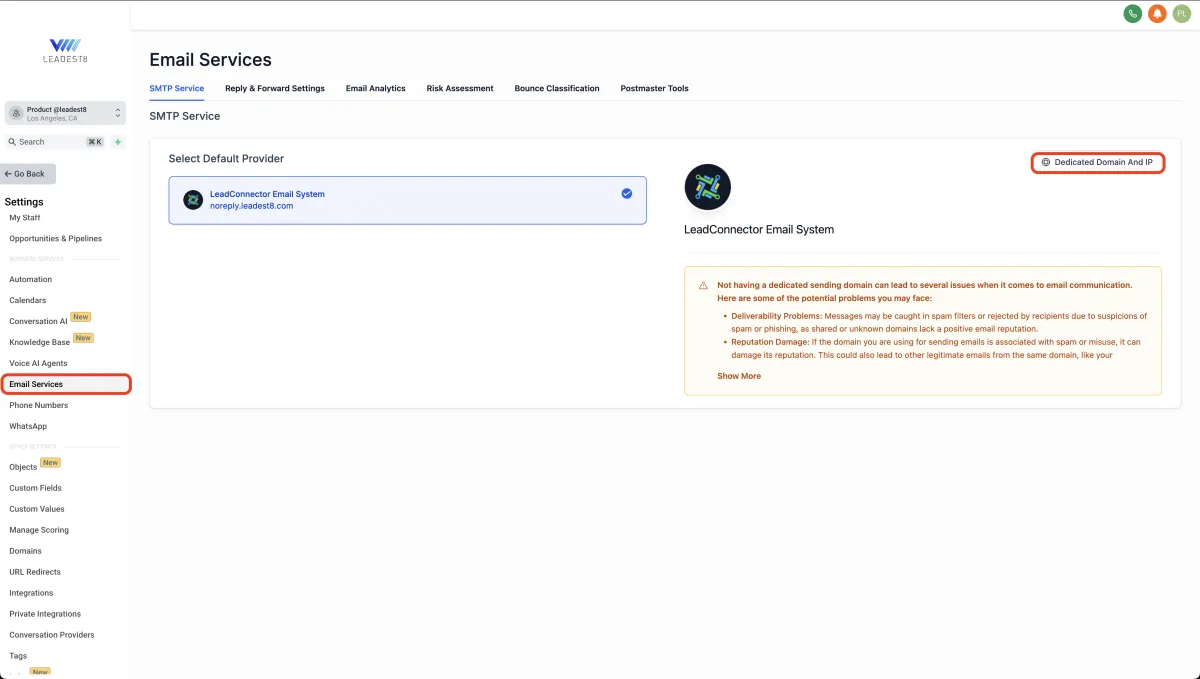1200x679 pixels.
Task: Open WhatsApp settings
Action: click(x=28, y=426)
